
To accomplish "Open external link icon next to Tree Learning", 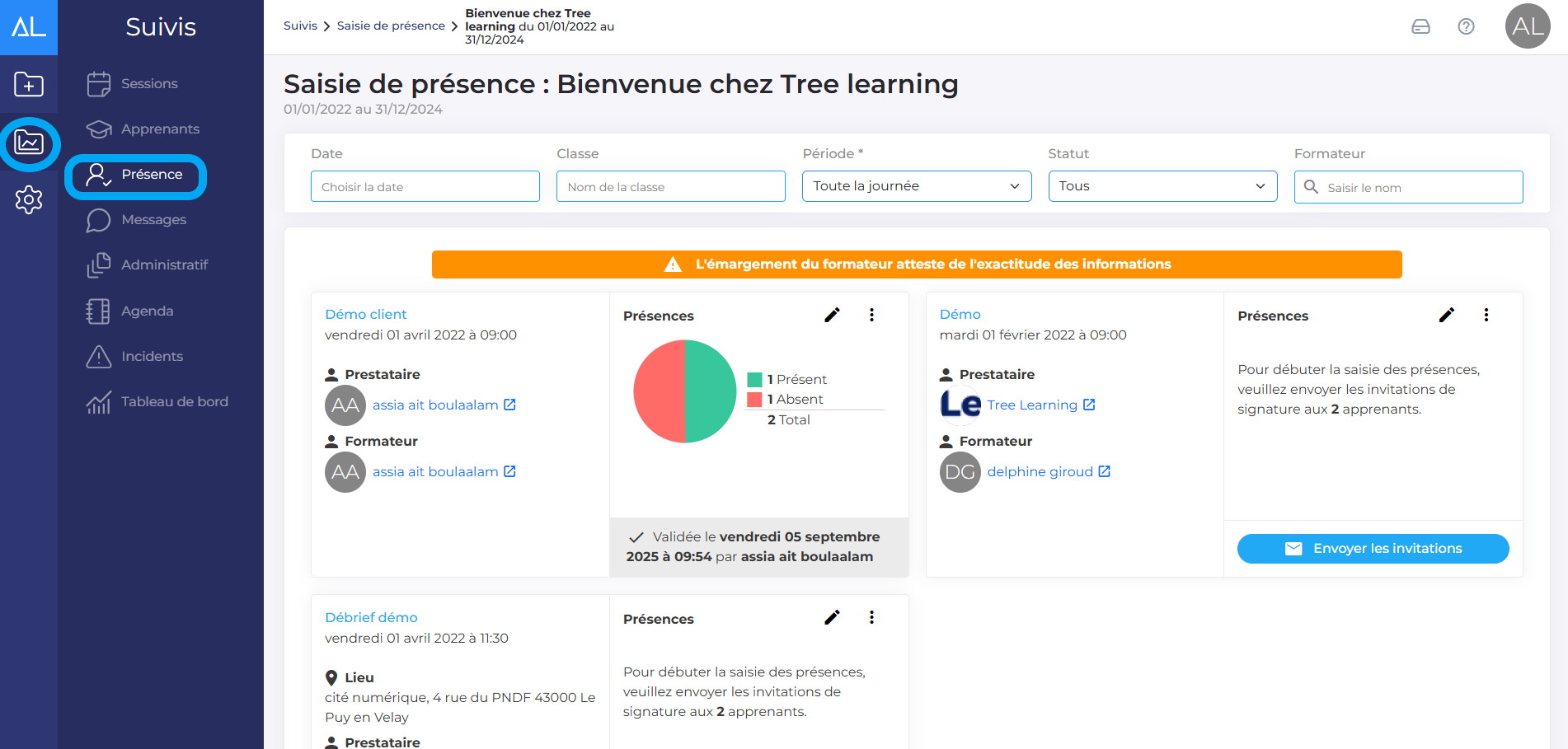I will [x=1089, y=405].
